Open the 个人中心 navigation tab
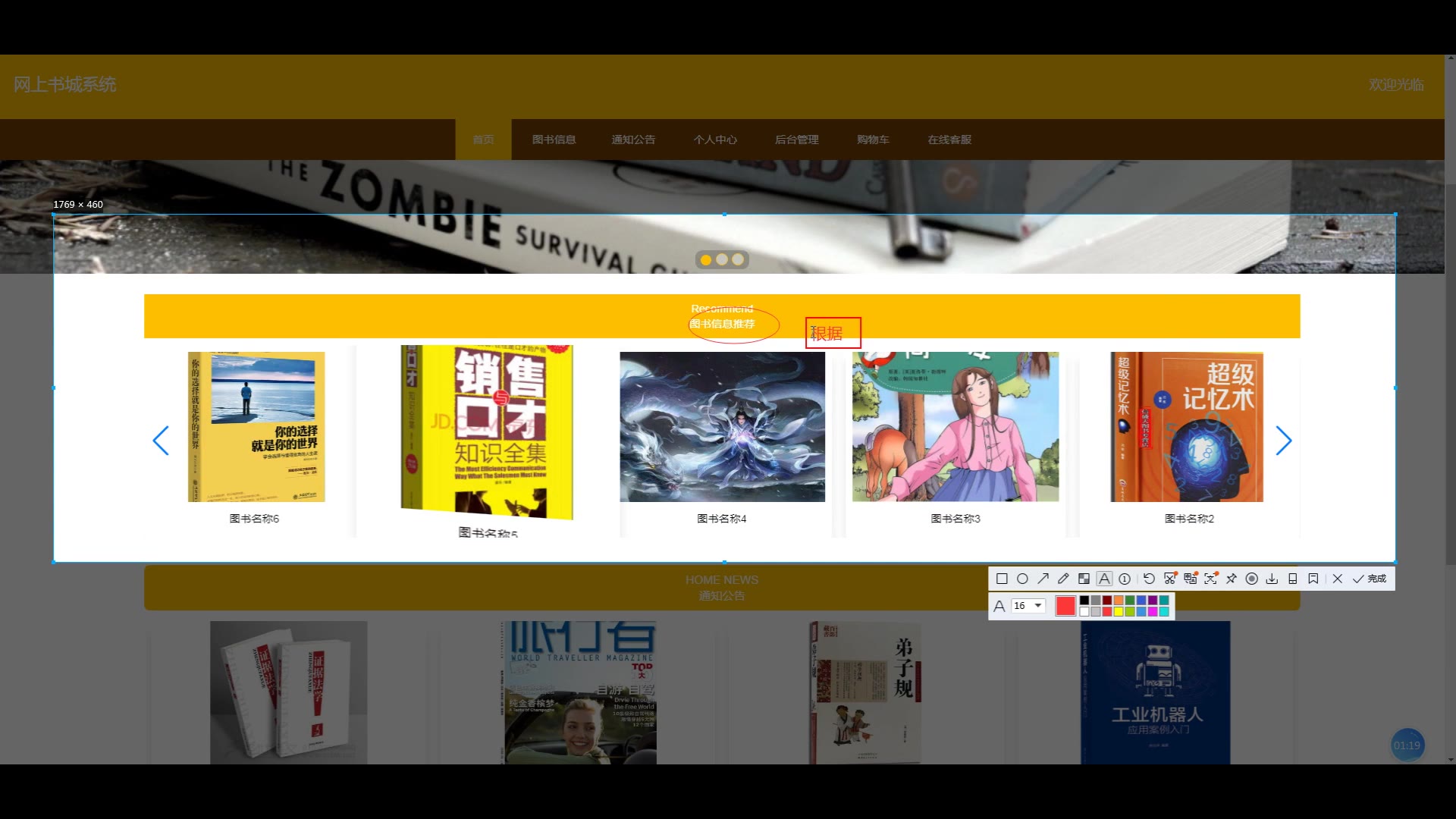 [x=715, y=140]
